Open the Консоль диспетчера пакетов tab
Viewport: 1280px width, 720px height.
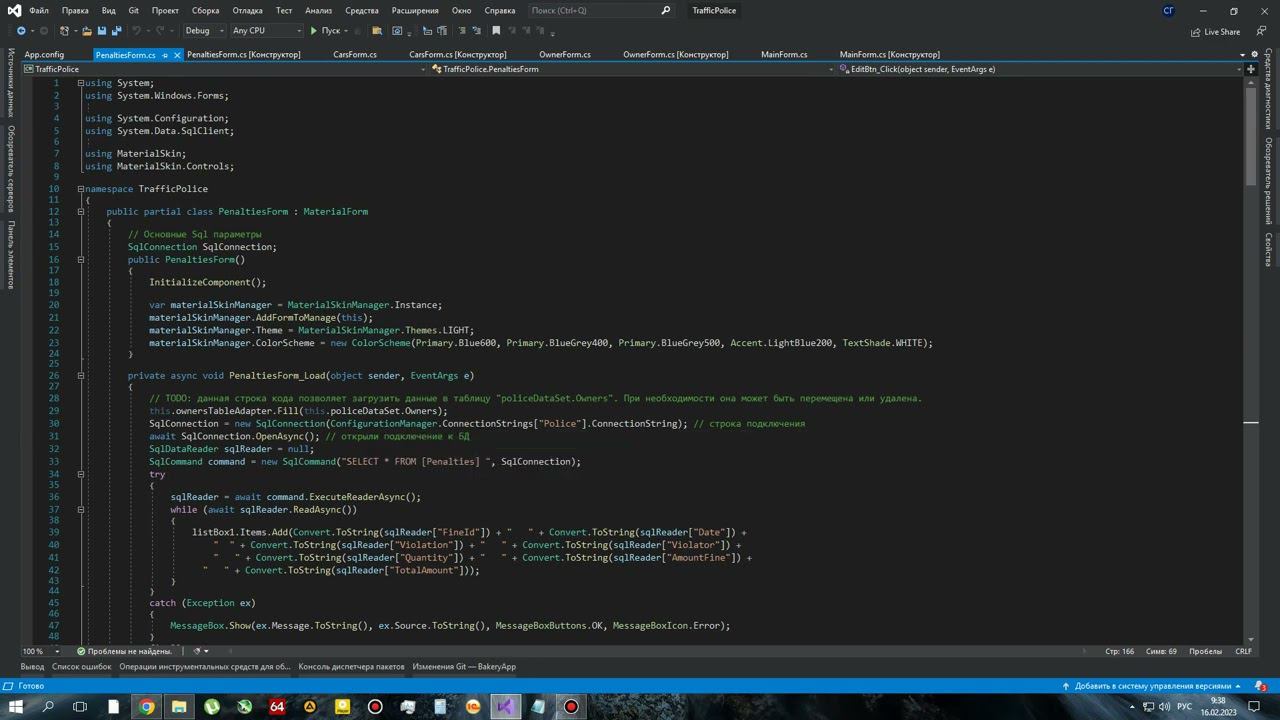[351, 667]
